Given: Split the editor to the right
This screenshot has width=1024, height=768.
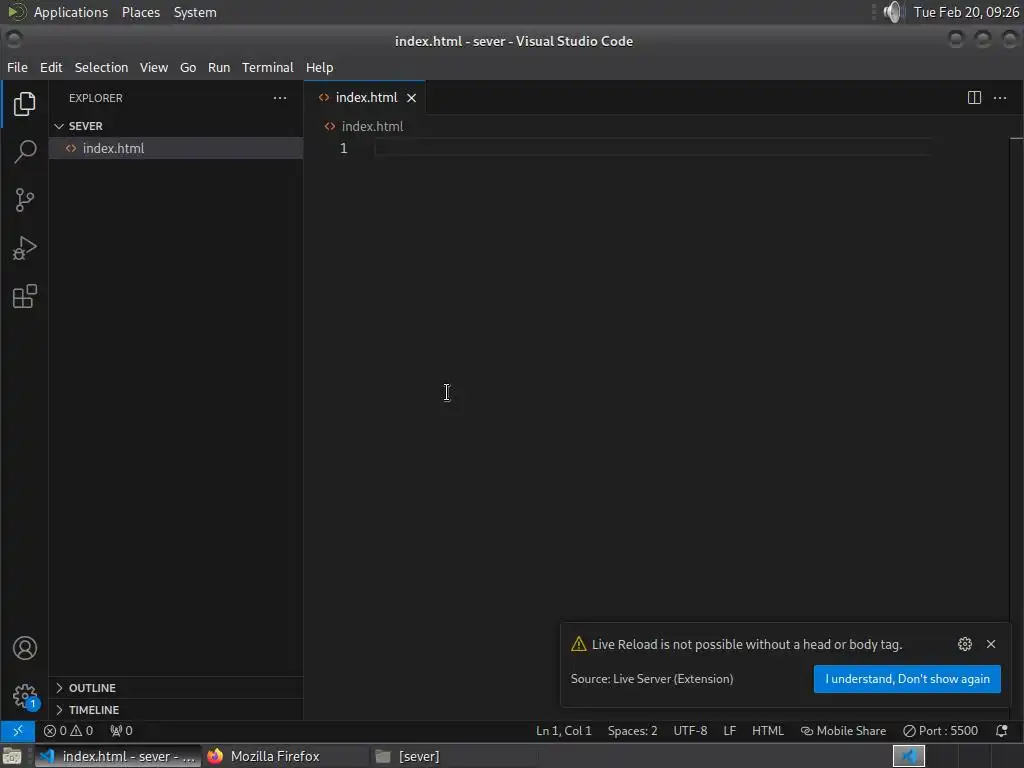Looking at the screenshot, I should [x=974, y=98].
